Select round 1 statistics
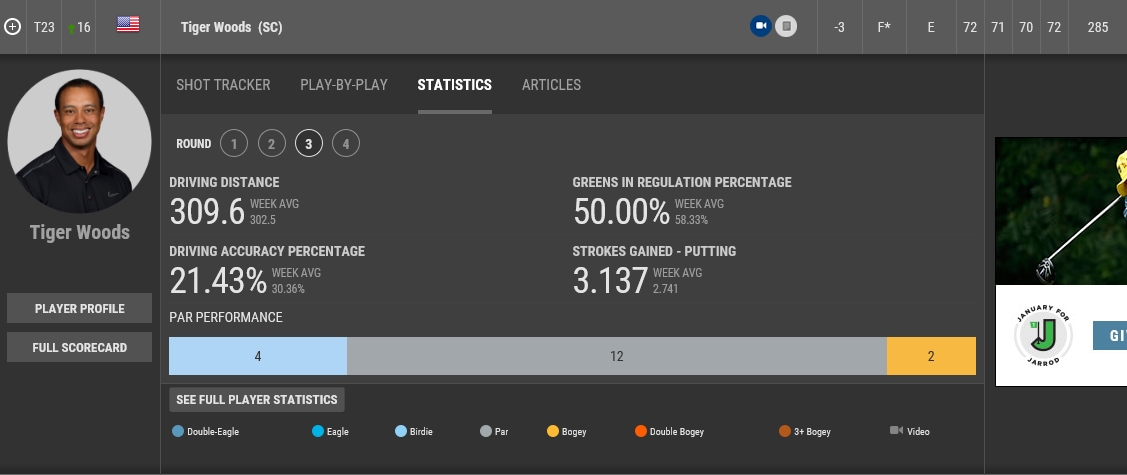 (x=233, y=144)
